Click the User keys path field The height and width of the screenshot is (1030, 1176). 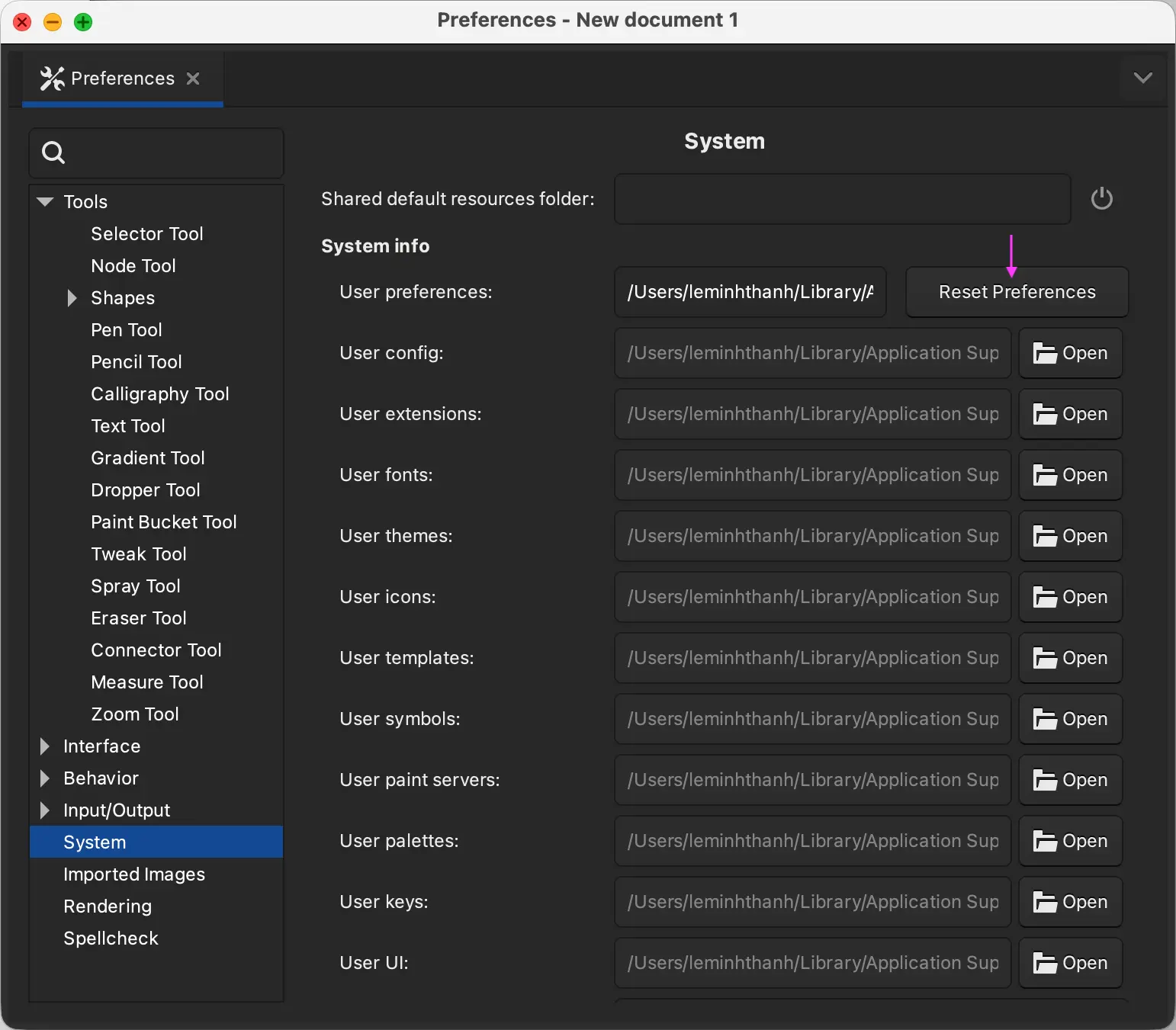(x=813, y=902)
